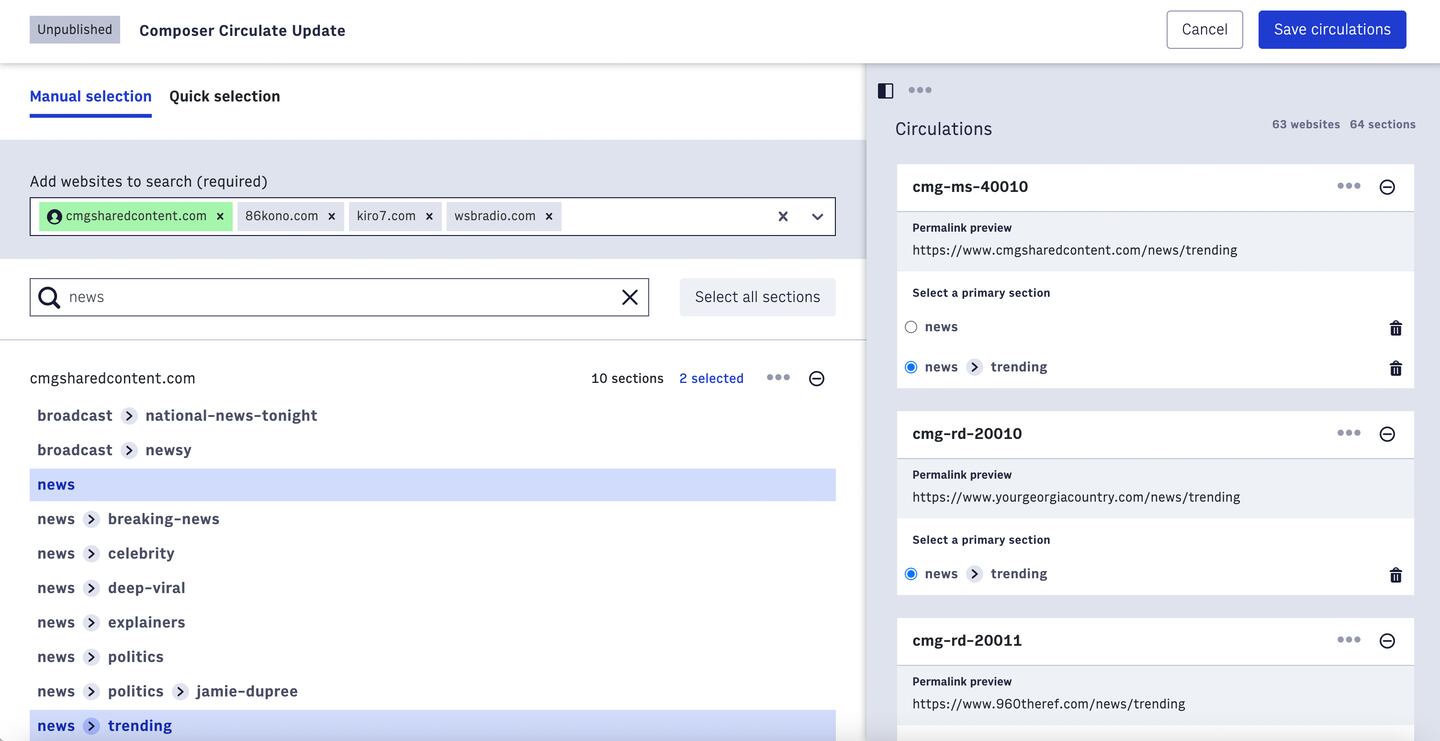The width and height of the screenshot is (1440, 741).
Task: Open more options for cmg-rd-20010
Action: click(1348, 433)
